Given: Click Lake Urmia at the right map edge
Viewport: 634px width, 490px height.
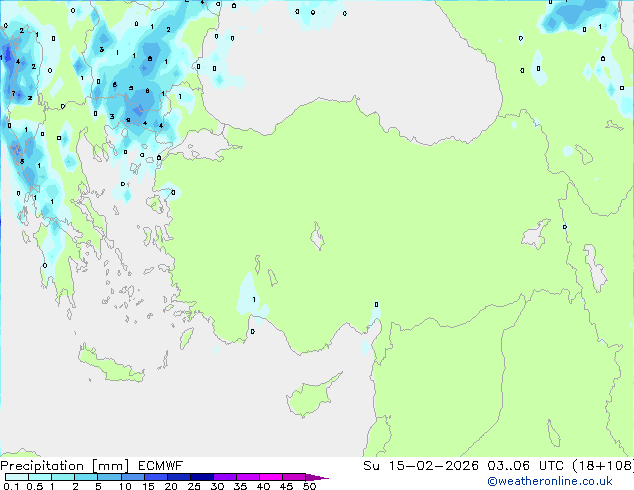Looking at the screenshot, I should point(596,266).
